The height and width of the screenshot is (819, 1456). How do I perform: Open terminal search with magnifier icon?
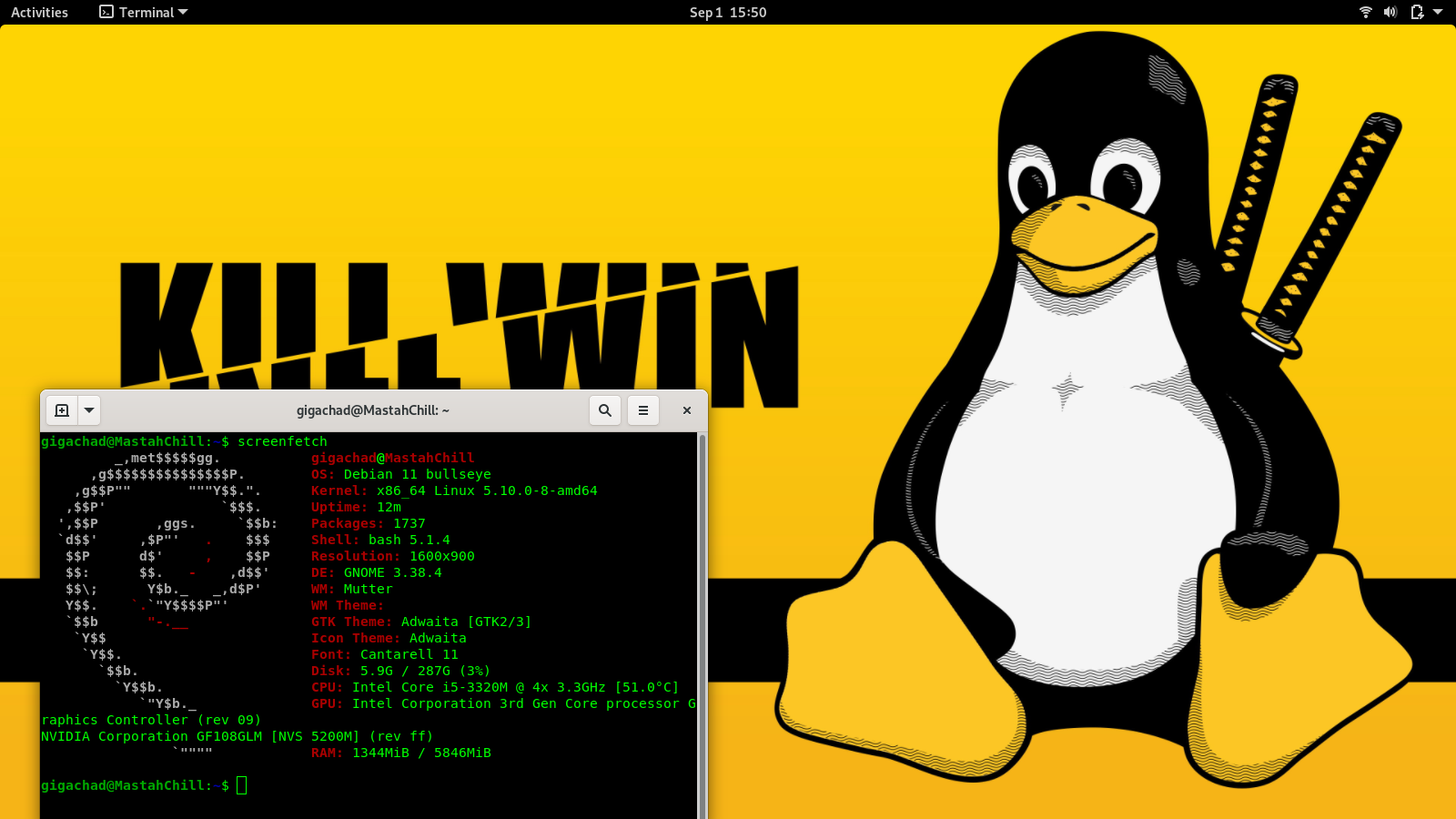(605, 410)
